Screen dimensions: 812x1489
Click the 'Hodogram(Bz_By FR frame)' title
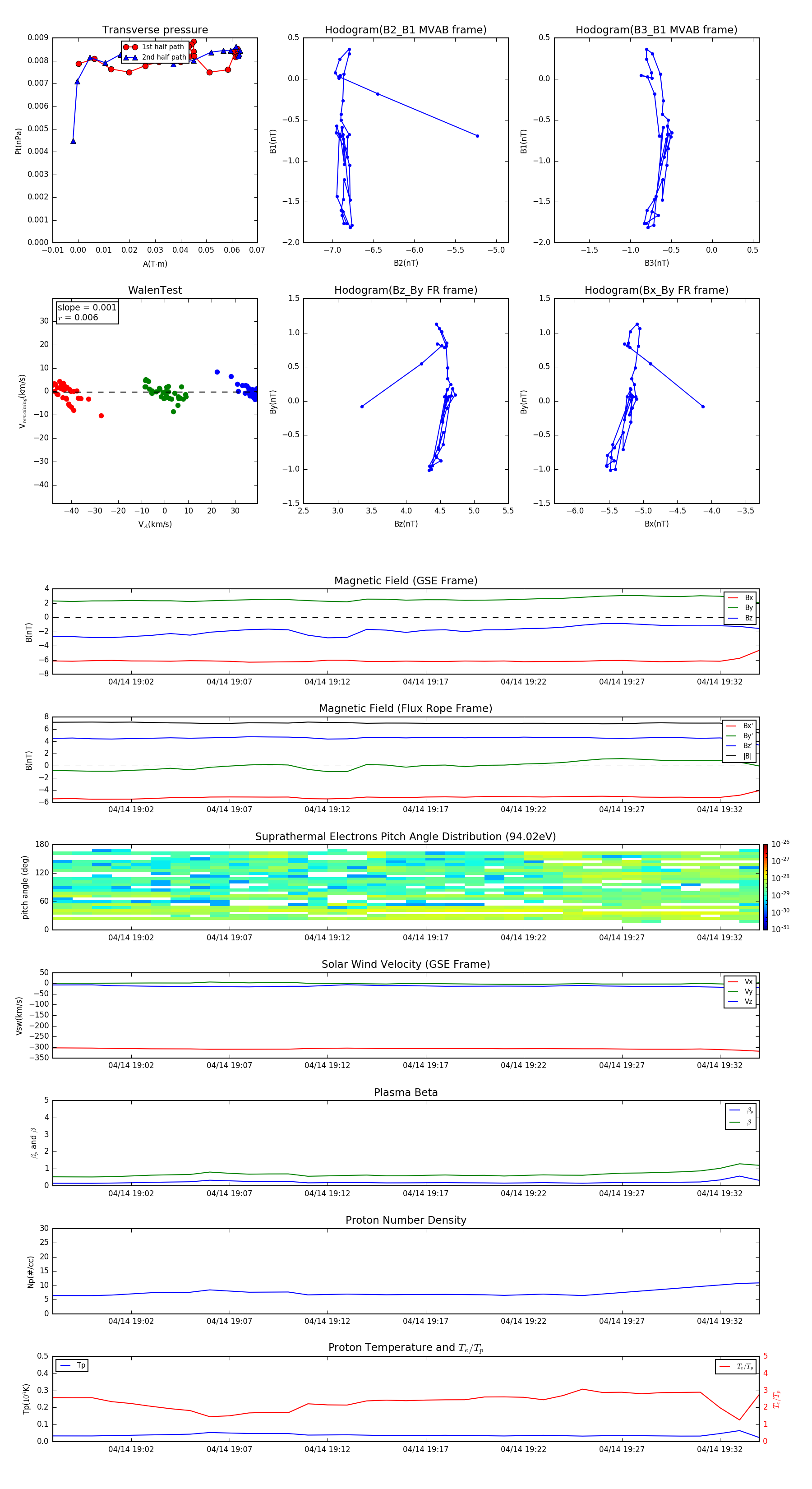pos(406,290)
